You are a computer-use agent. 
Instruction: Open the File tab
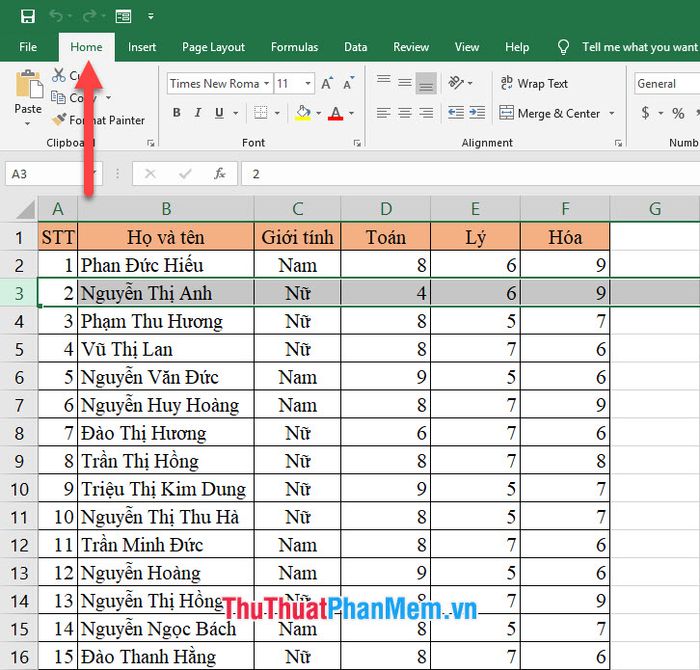point(28,47)
